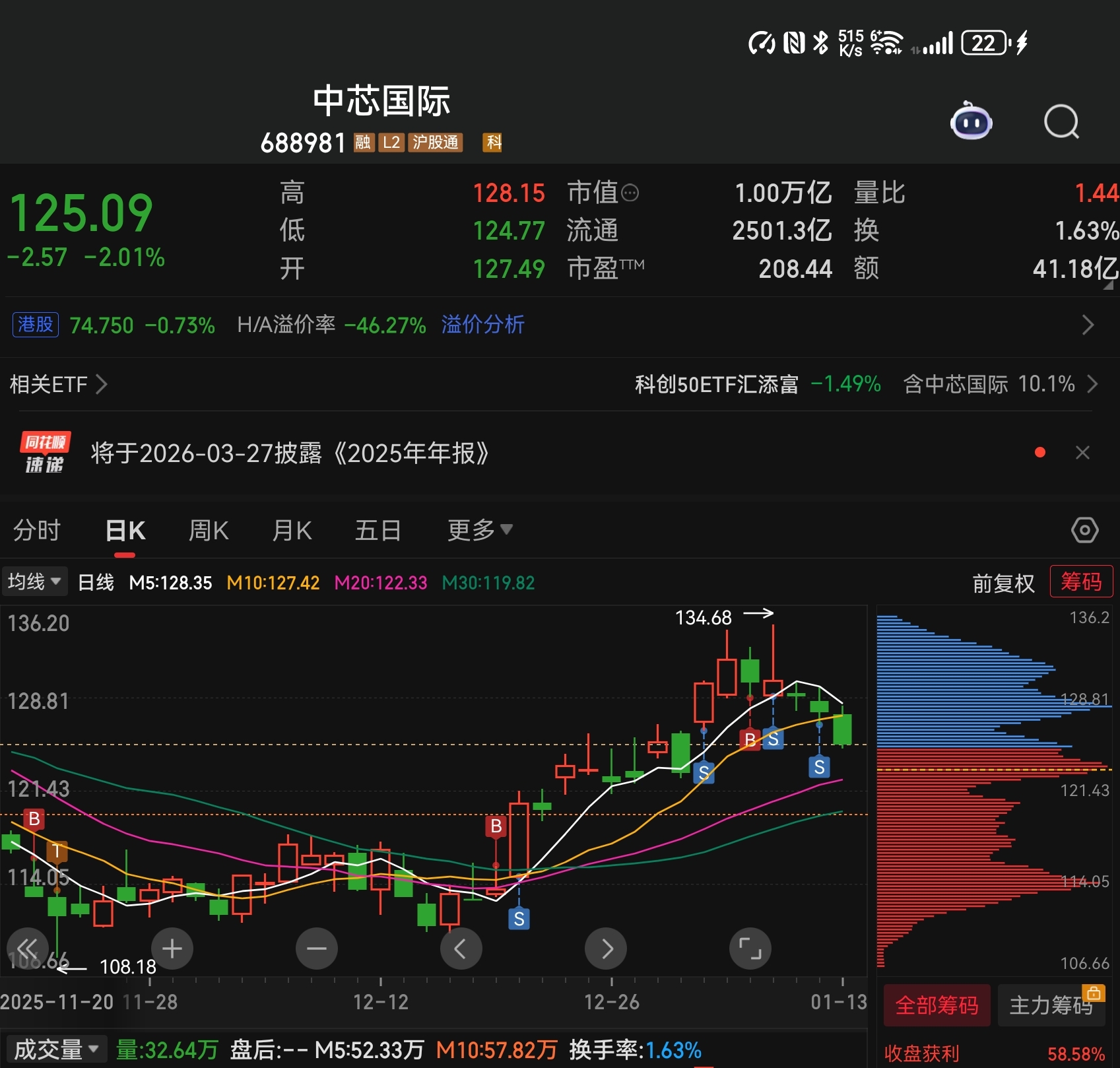
Task: Select 主力筹码 view
Action: coord(1051,1005)
